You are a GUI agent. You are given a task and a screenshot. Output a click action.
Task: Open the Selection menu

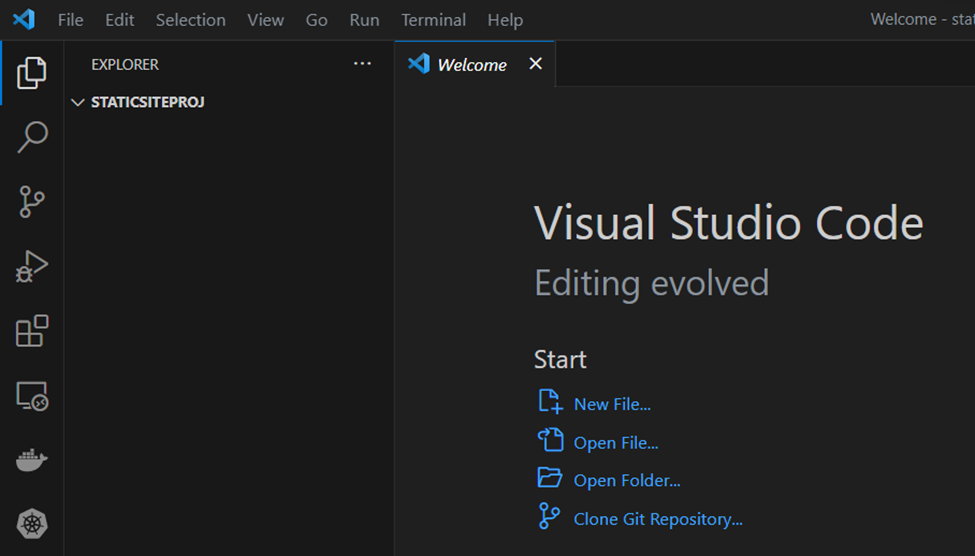click(190, 20)
